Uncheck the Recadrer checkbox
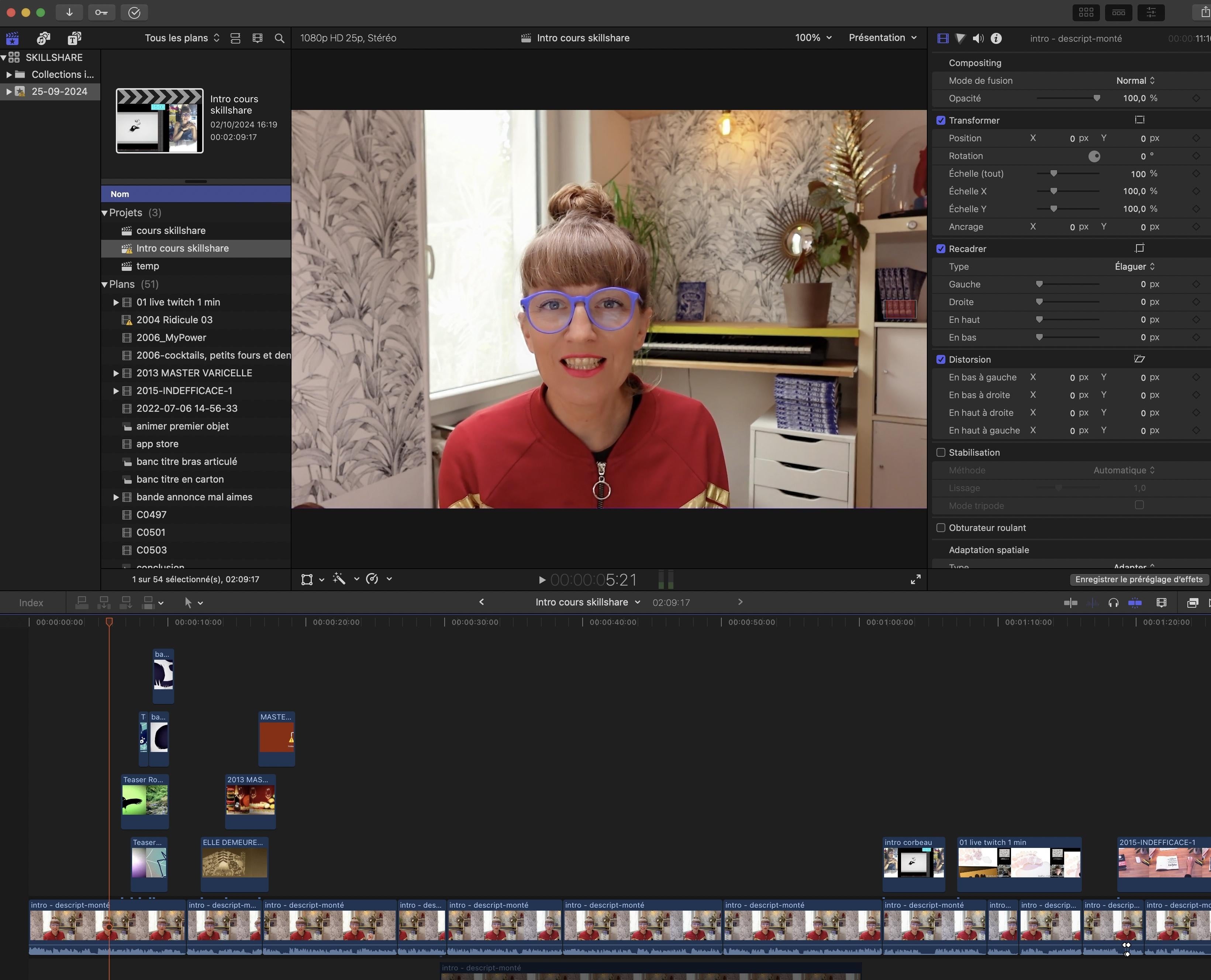The width and height of the screenshot is (1211, 980). click(941, 249)
